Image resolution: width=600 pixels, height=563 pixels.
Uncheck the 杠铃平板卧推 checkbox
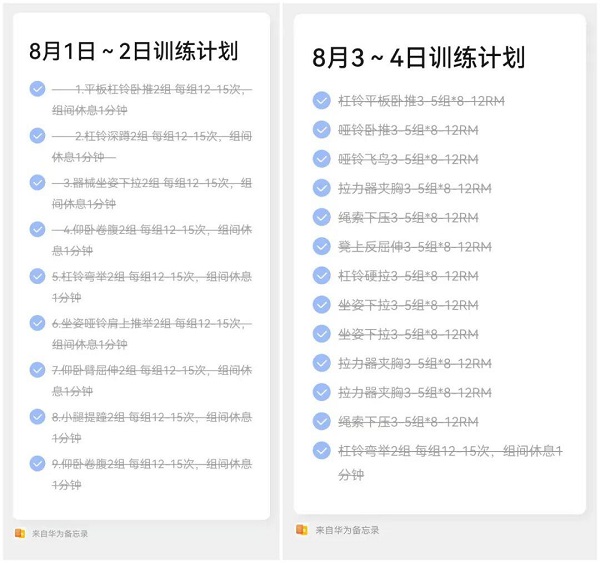click(x=321, y=101)
